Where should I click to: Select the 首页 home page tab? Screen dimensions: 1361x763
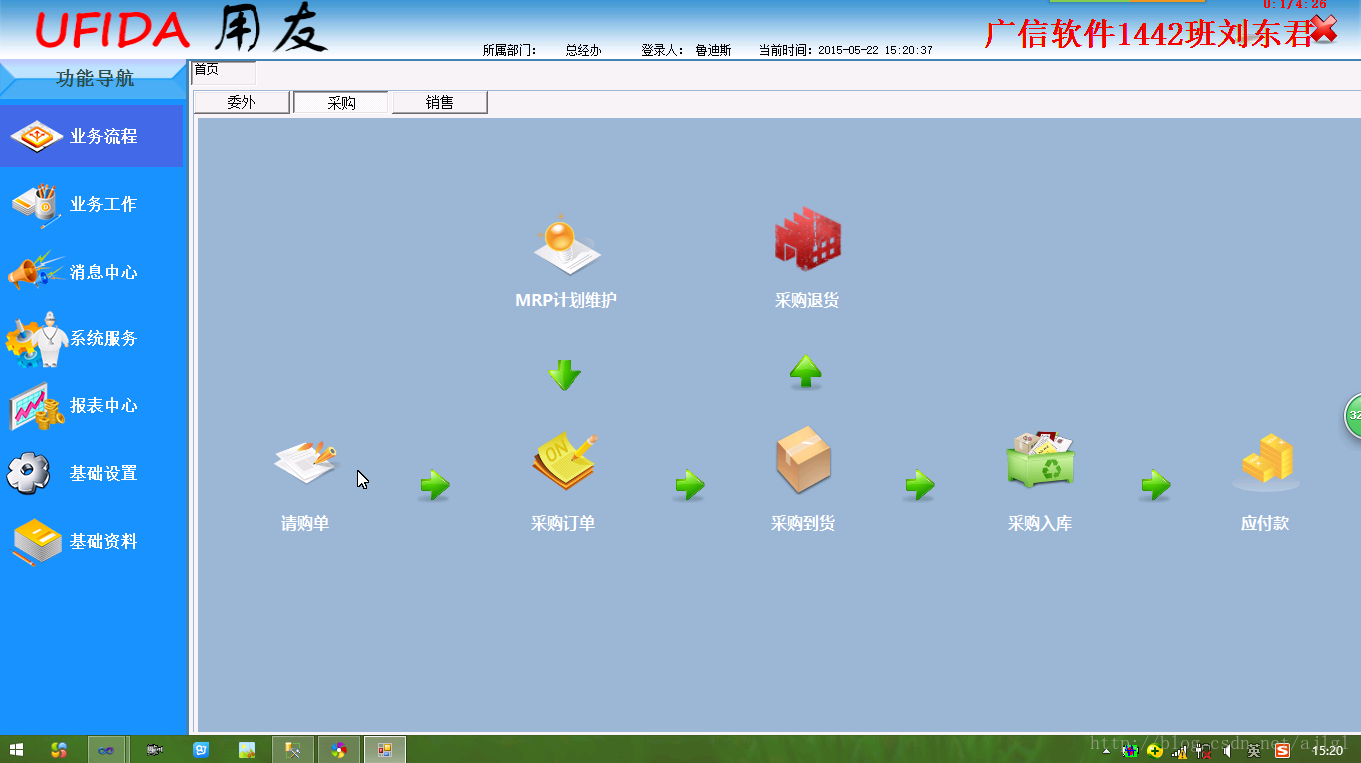[223, 71]
